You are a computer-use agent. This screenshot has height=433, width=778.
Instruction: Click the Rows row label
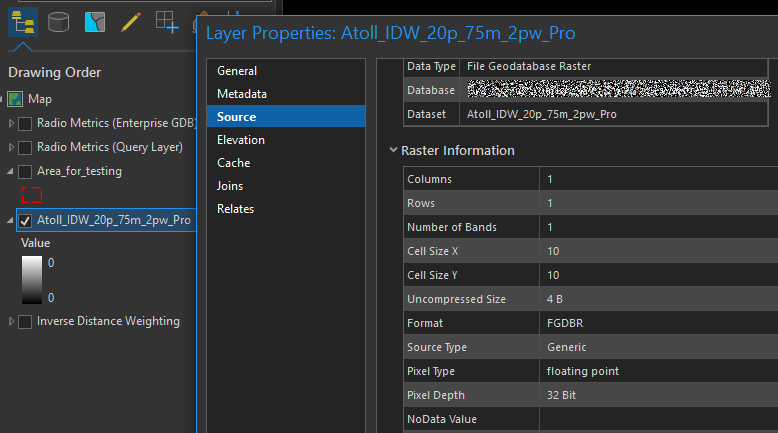point(421,203)
